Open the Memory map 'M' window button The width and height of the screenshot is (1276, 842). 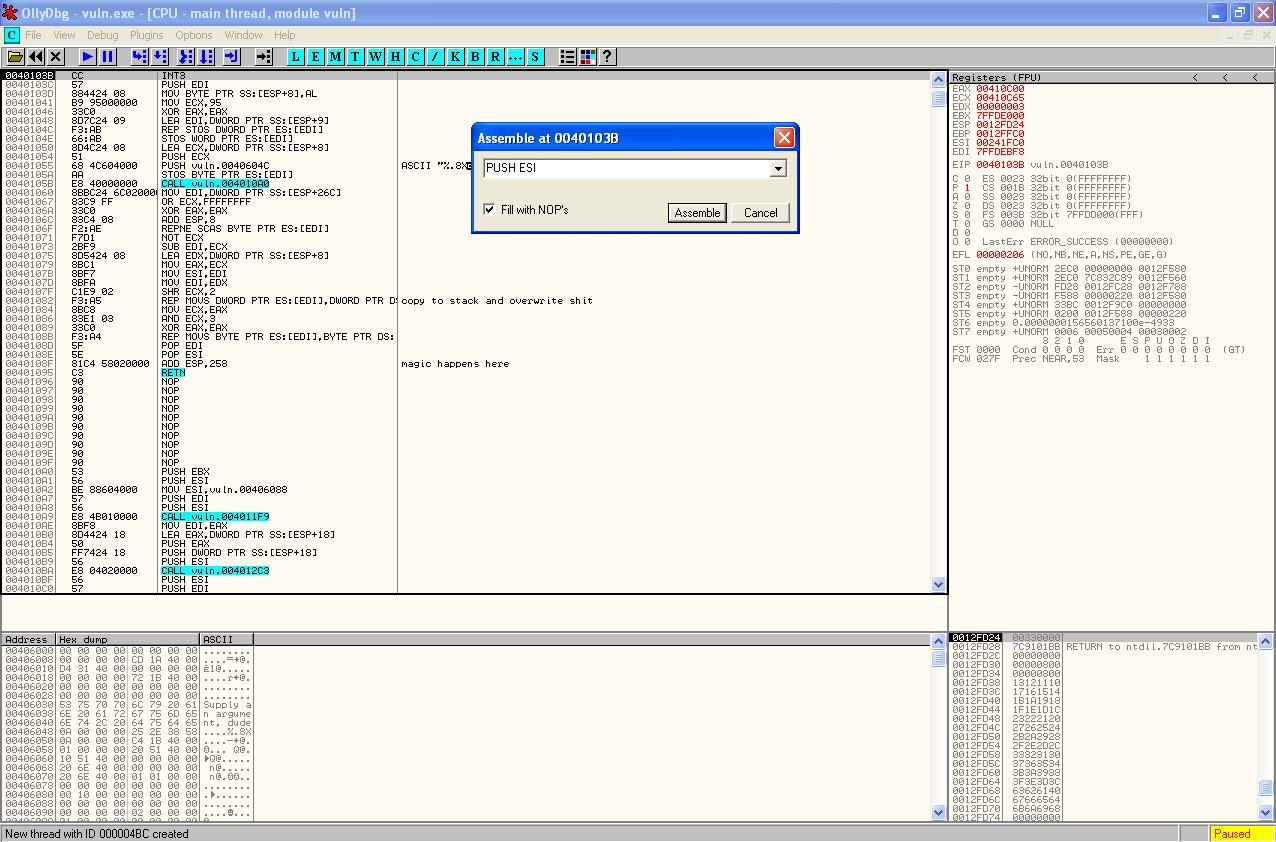(x=335, y=57)
